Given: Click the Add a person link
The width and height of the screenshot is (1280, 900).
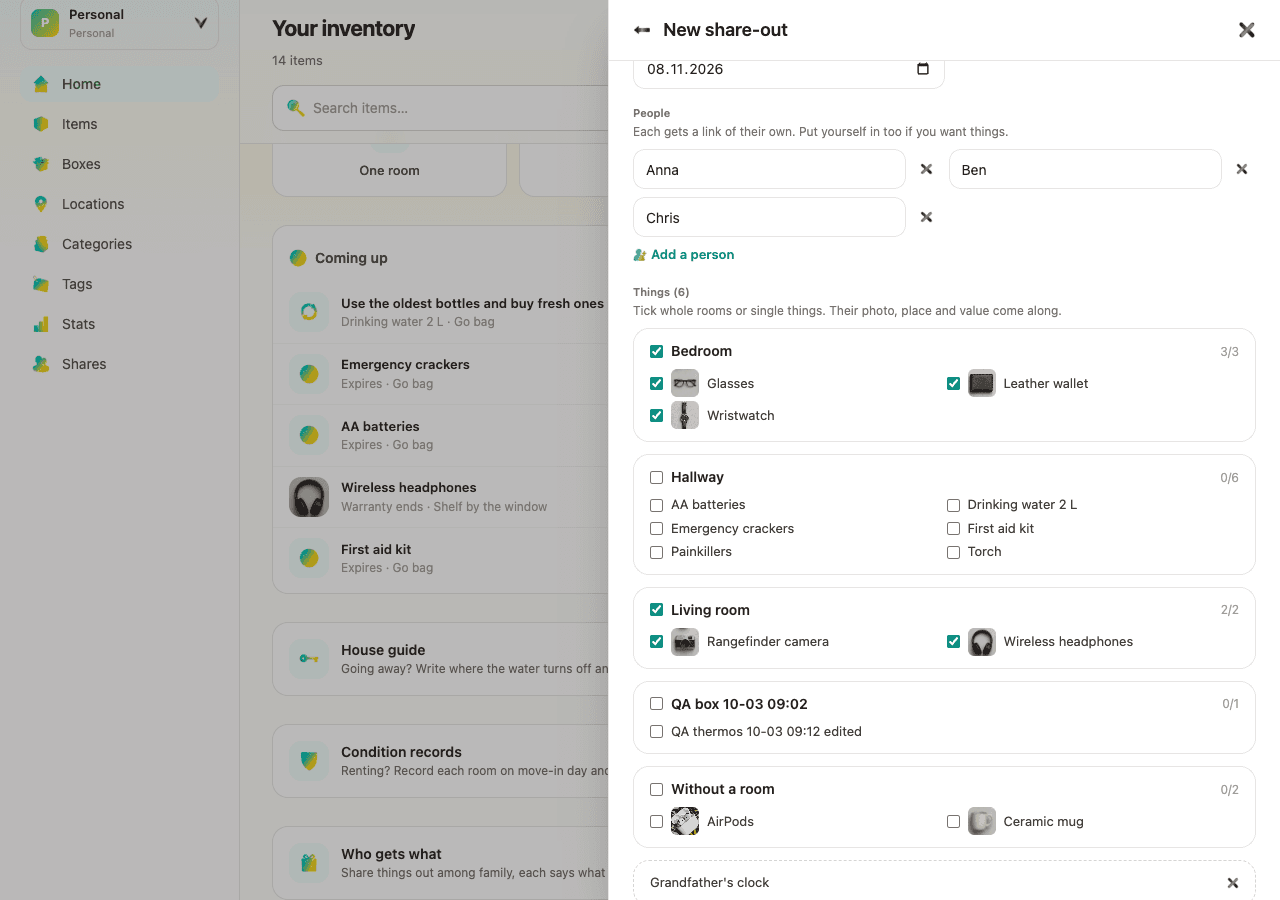Looking at the screenshot, I should pos(684,255).
